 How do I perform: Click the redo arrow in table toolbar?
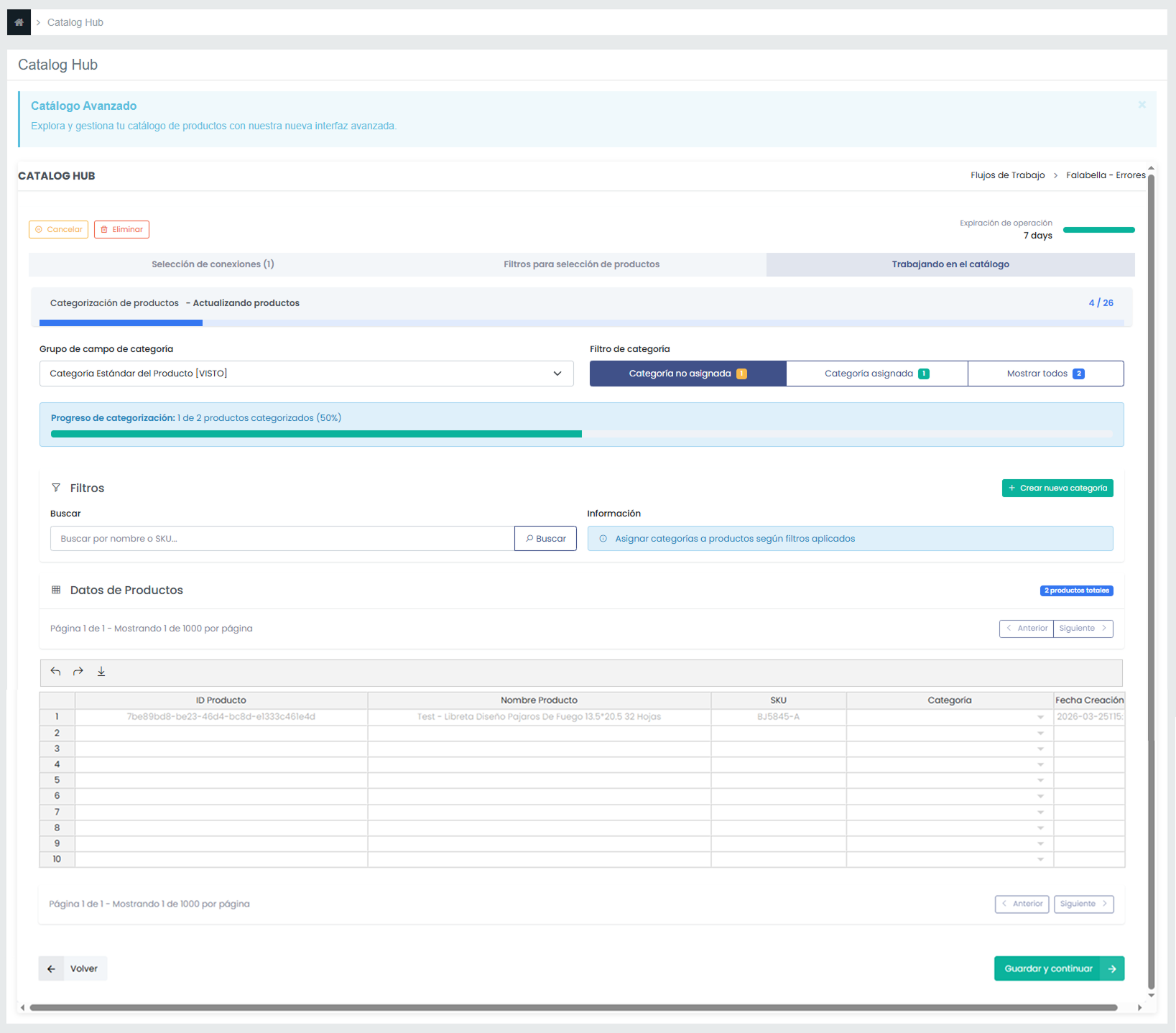[x=78, y=672]
